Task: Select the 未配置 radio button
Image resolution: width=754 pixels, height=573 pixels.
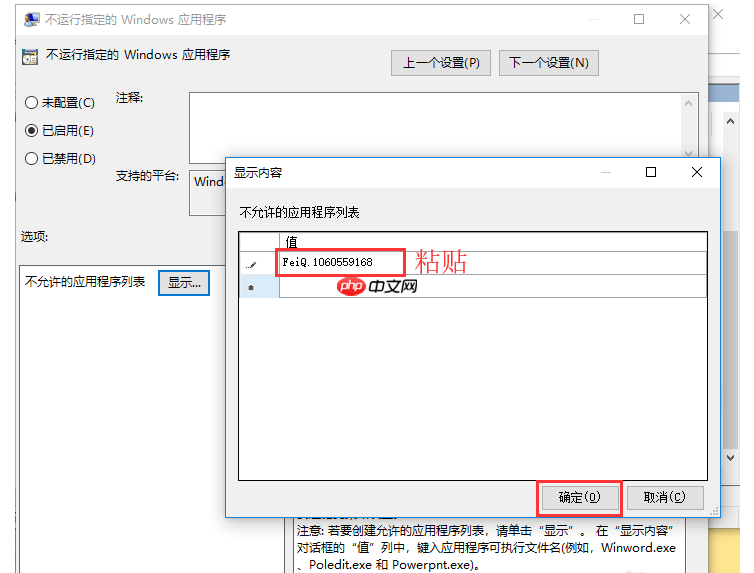Action: (31, 103)
